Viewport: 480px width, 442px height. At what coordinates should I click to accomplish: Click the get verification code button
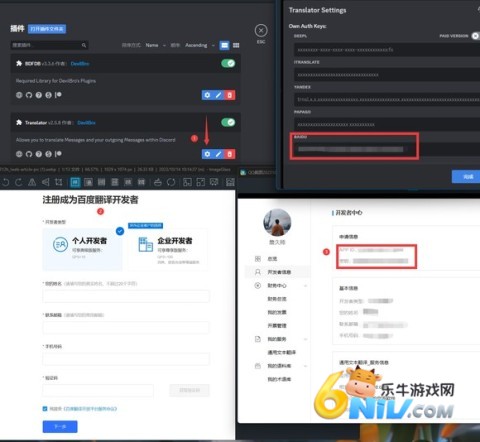(190, 390)
